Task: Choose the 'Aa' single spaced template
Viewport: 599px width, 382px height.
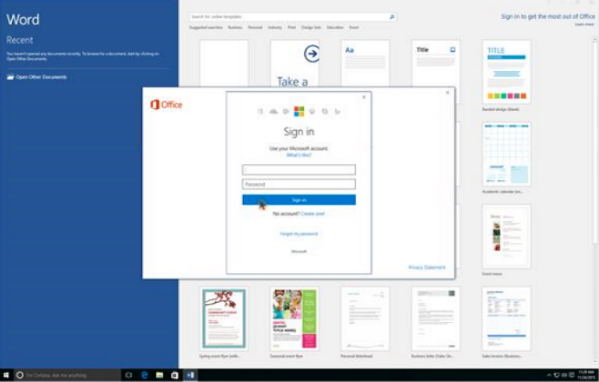Action: pos(365,63)
